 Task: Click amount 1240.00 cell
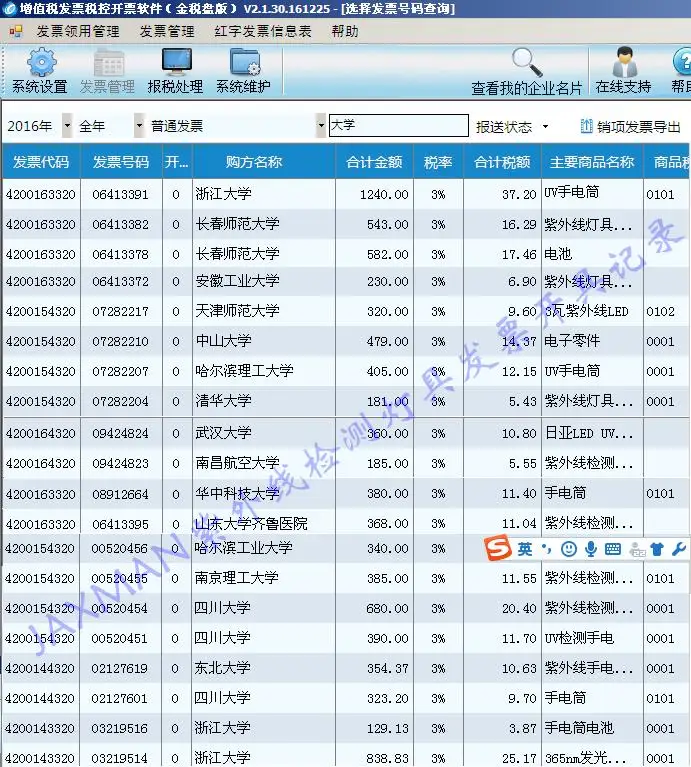(x=375, y=194)
